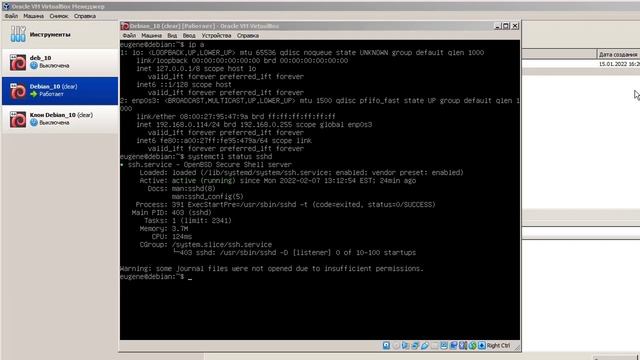Click the green mouse integration indicator icon
The height and width of the screenshot is (360, 640).
click(472, 345)
